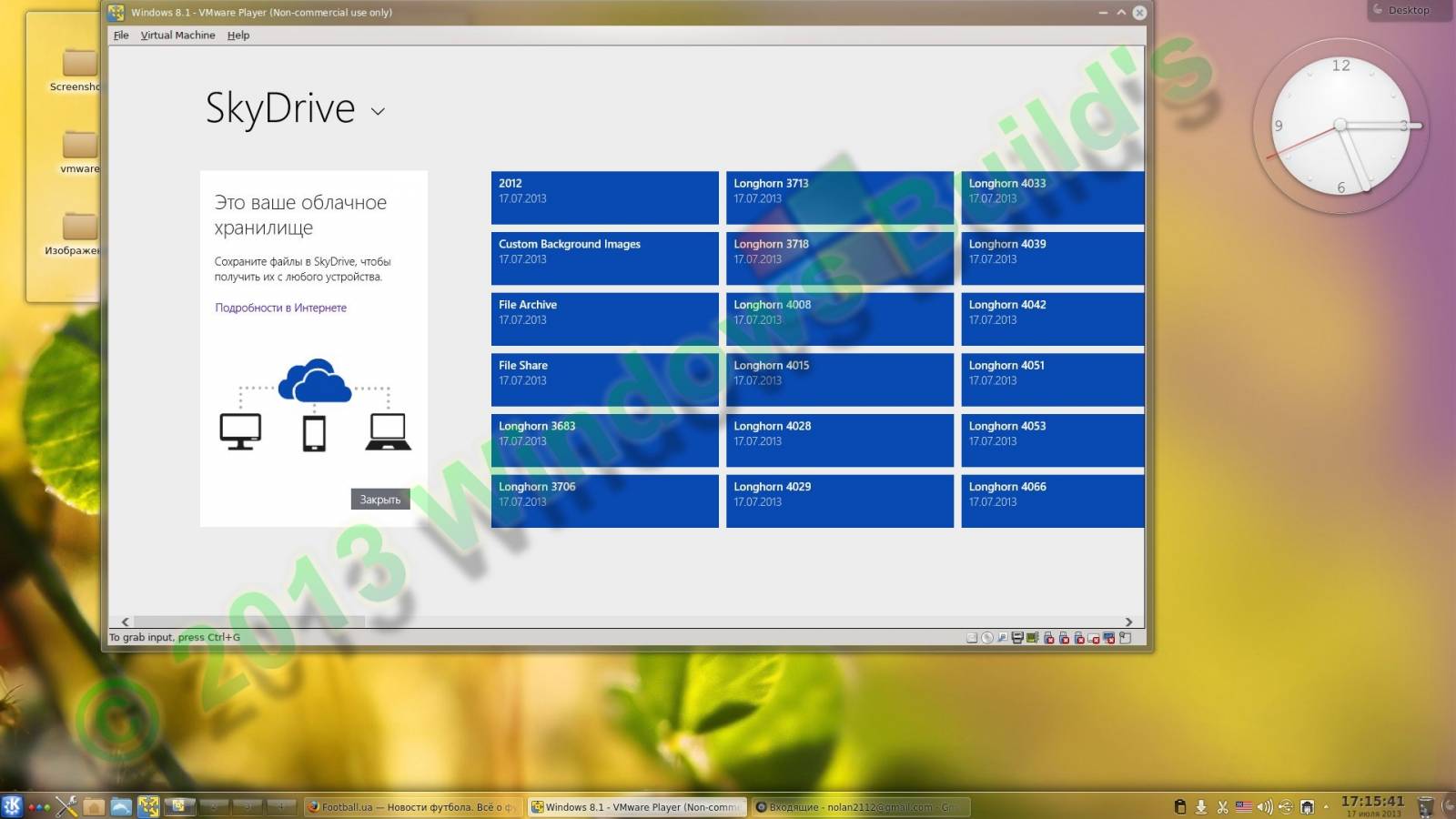This screenshot has height=819, width=1456.
Task: Open the volume control tray icon
Action: tap(1265, 807)
